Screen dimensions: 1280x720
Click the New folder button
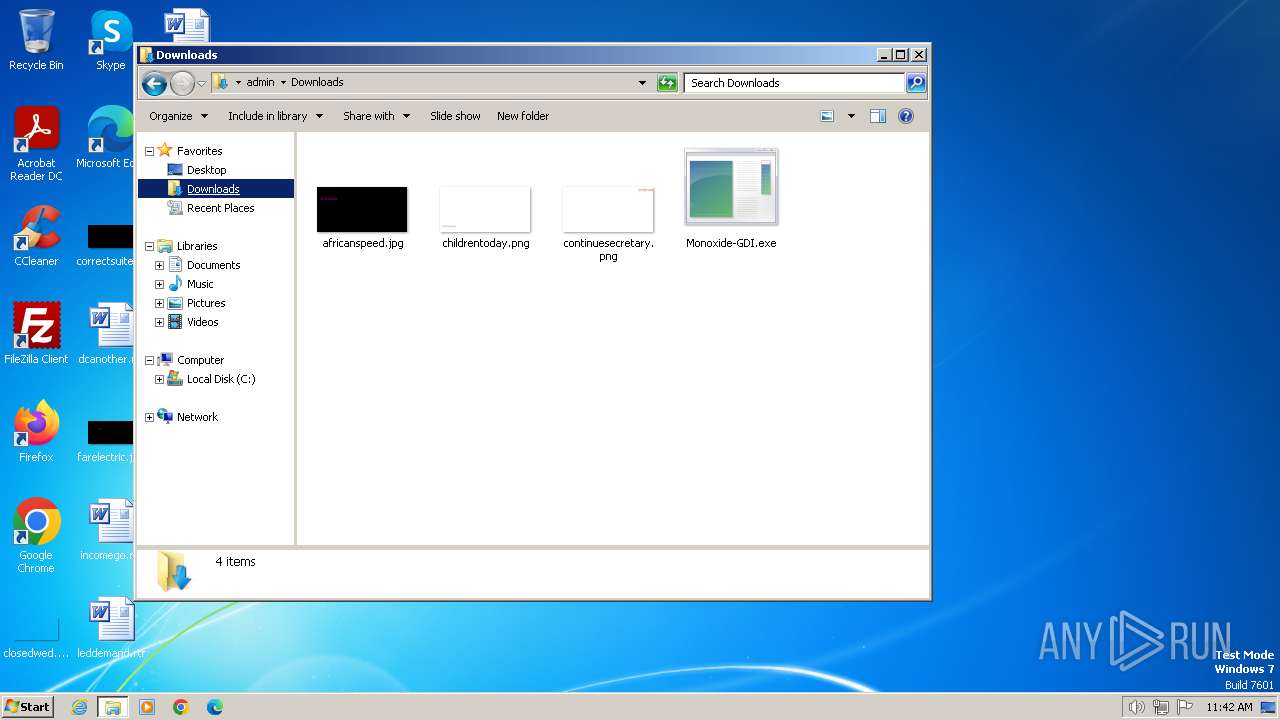[x=523, y=116]
